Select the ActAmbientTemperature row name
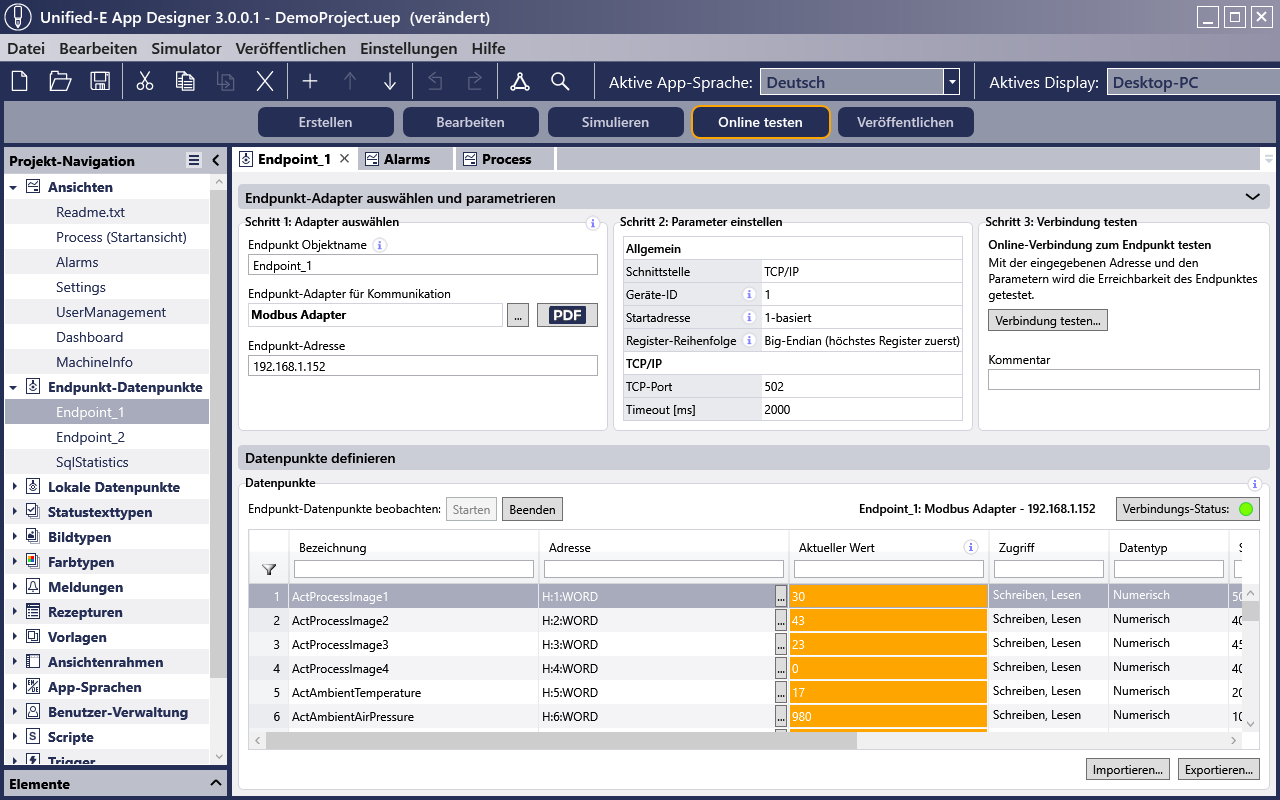 pos(356,692)
